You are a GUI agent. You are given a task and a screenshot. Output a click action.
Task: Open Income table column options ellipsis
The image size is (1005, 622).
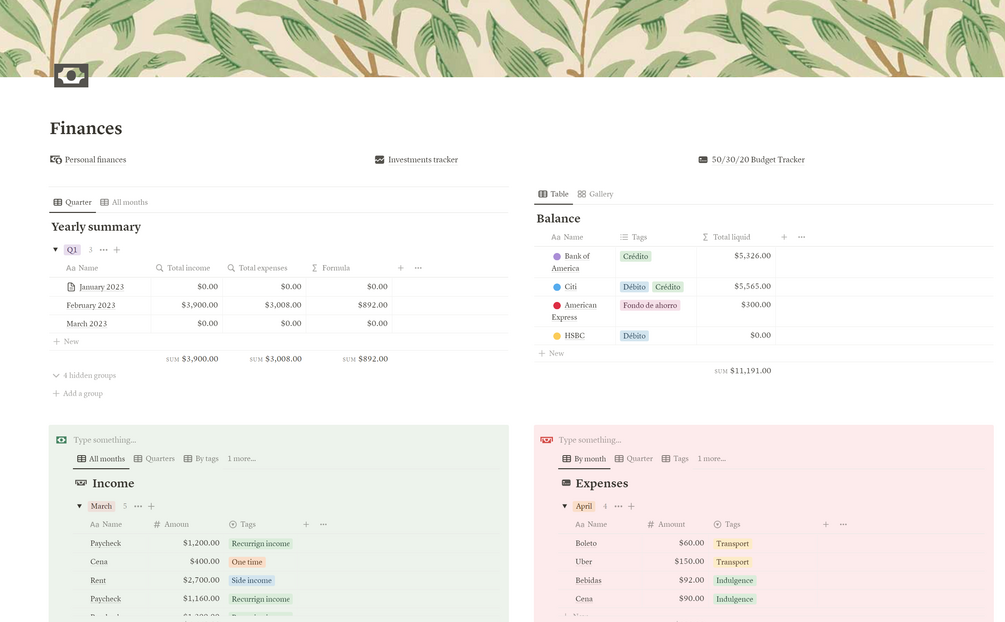tap(324, 525)
